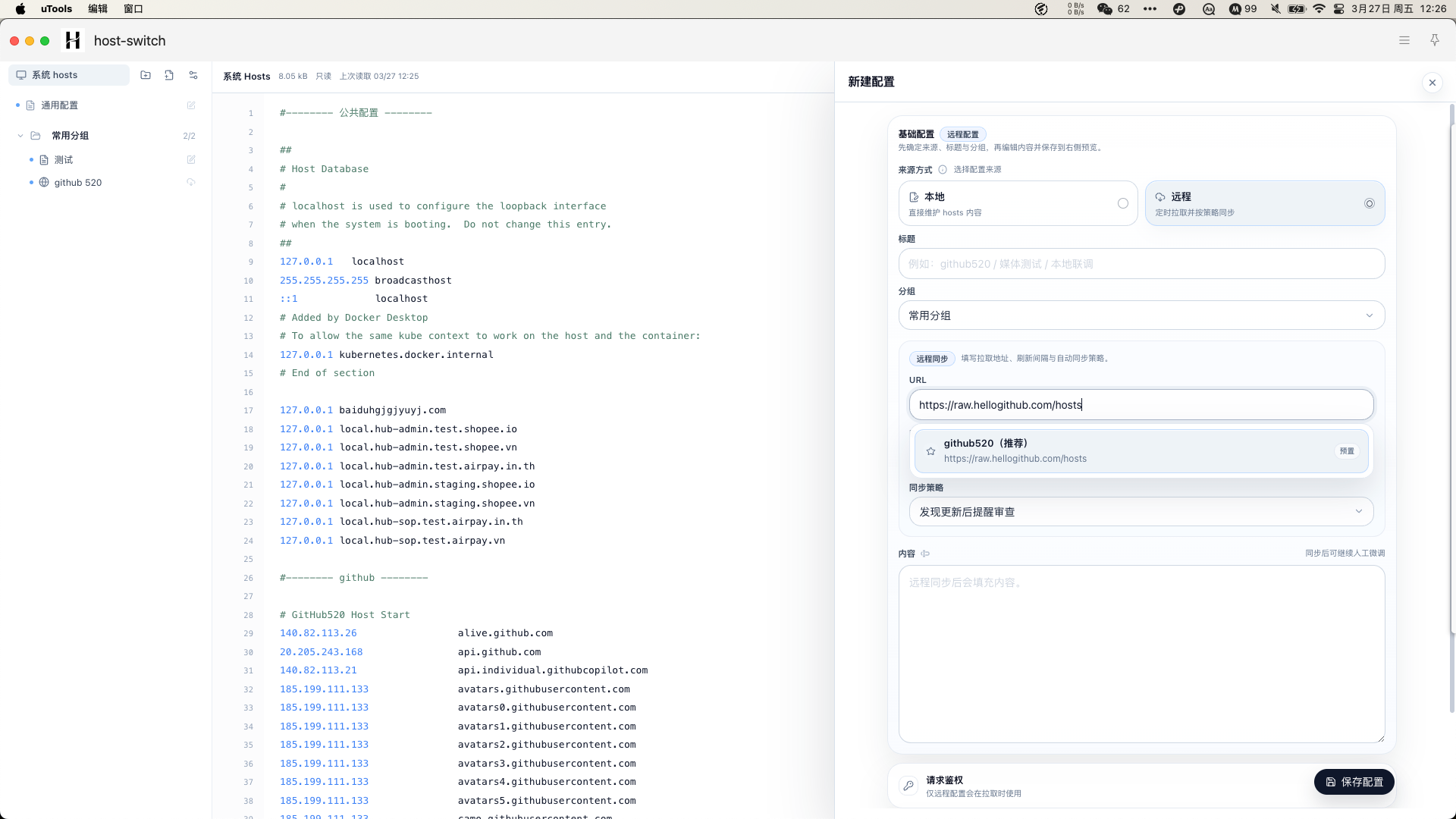Click the 标题 title input field
1456x819 pixels.
[1141, 264]
